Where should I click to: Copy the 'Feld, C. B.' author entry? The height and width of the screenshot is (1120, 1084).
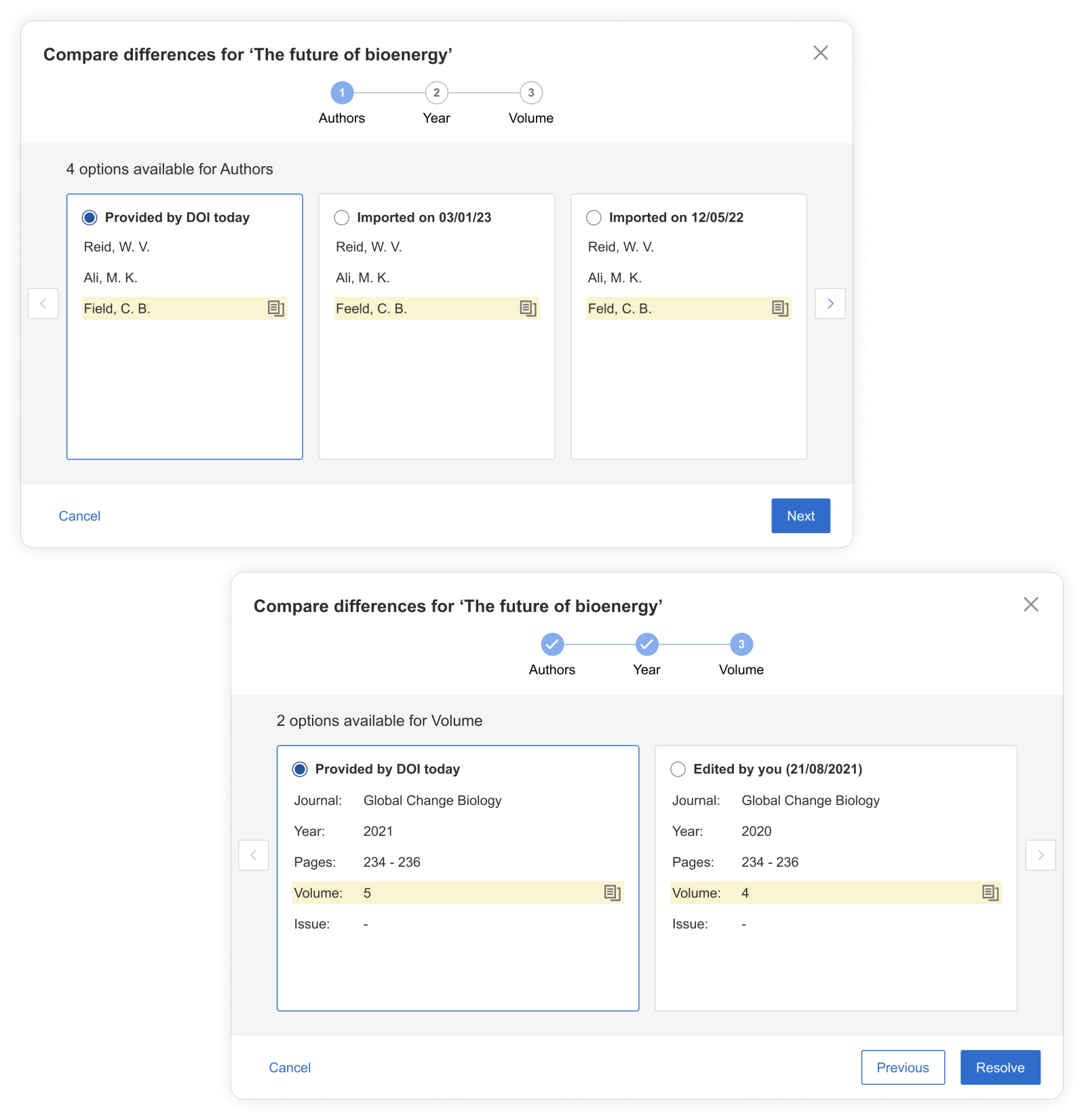tap(780, 309)
